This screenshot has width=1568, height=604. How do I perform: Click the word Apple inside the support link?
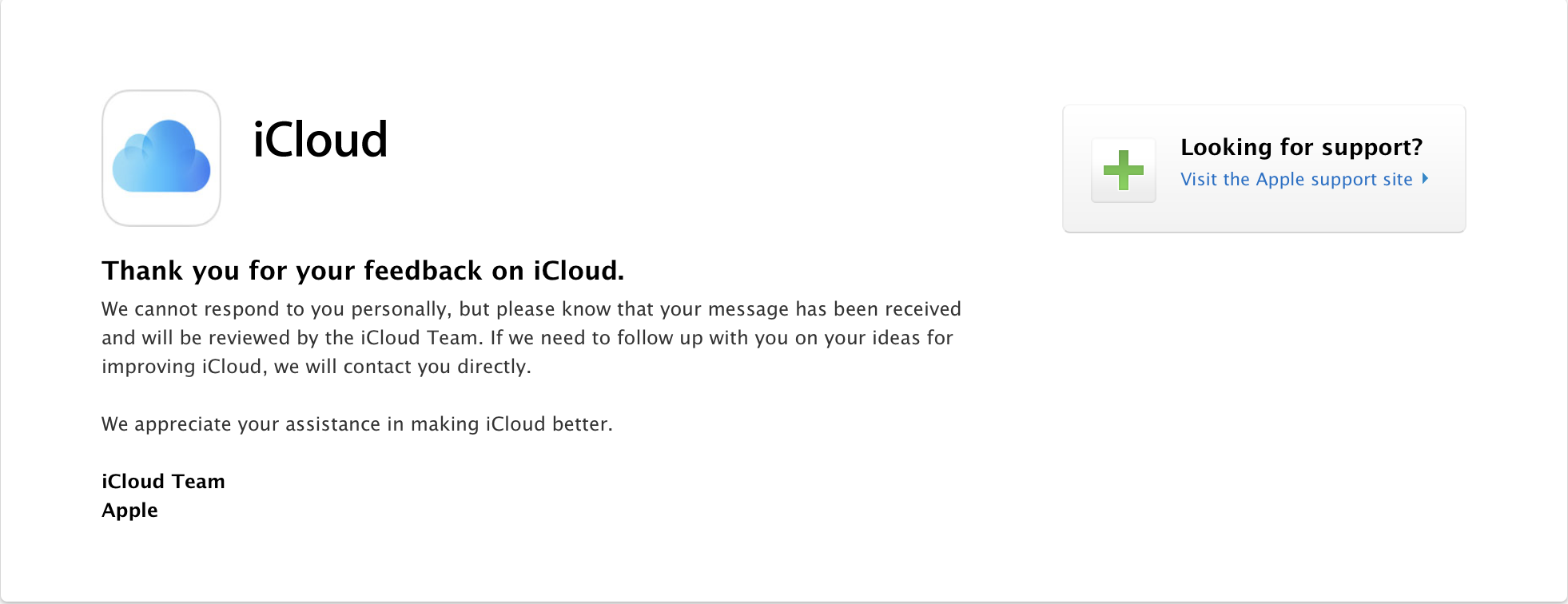pos(1280,180)
